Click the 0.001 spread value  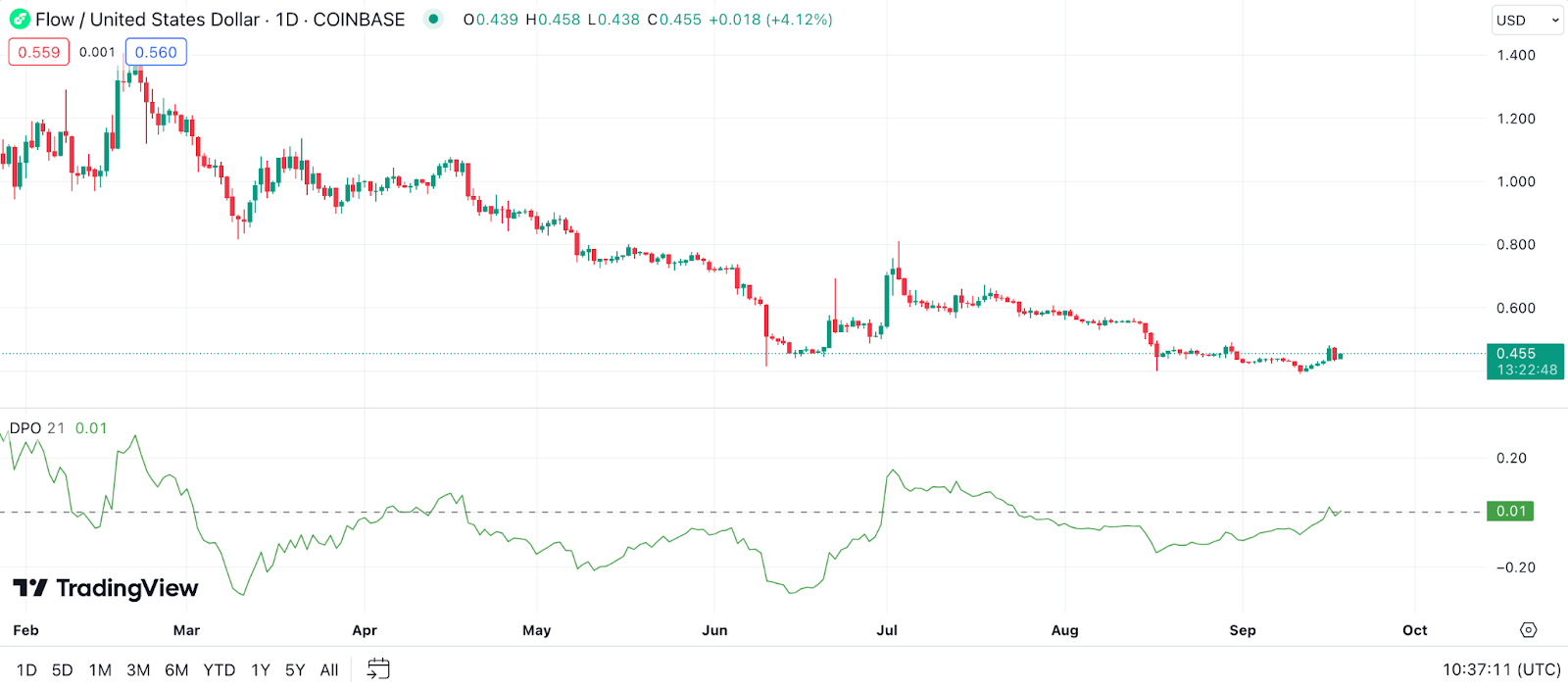[97, 52]
